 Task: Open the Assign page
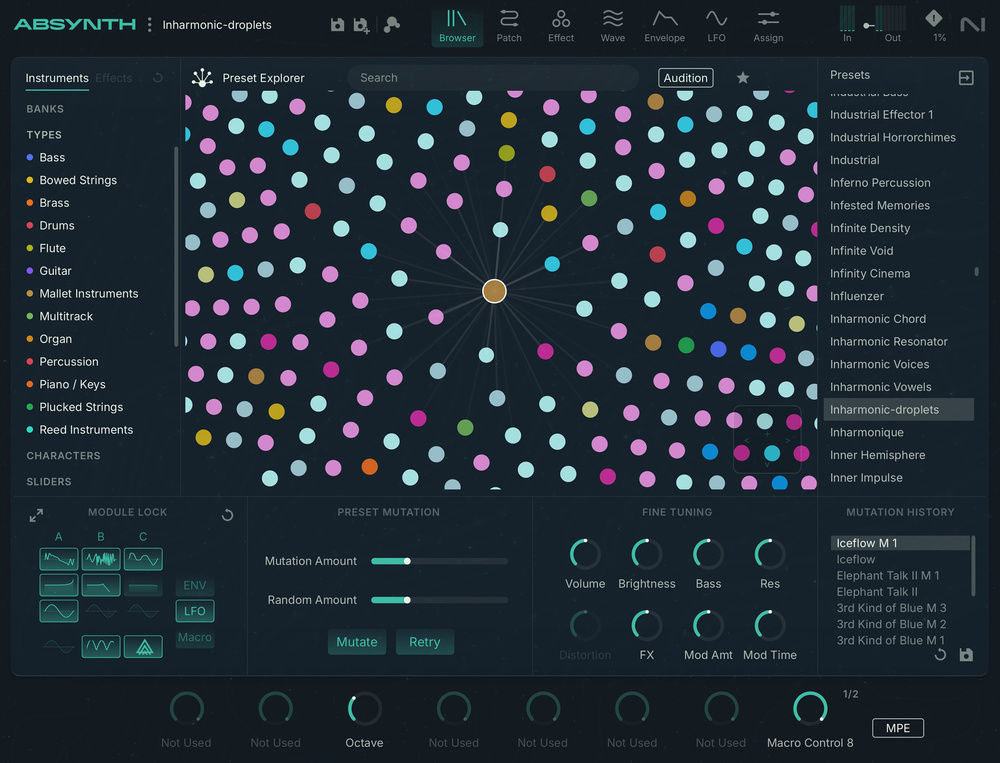point(768,26)
